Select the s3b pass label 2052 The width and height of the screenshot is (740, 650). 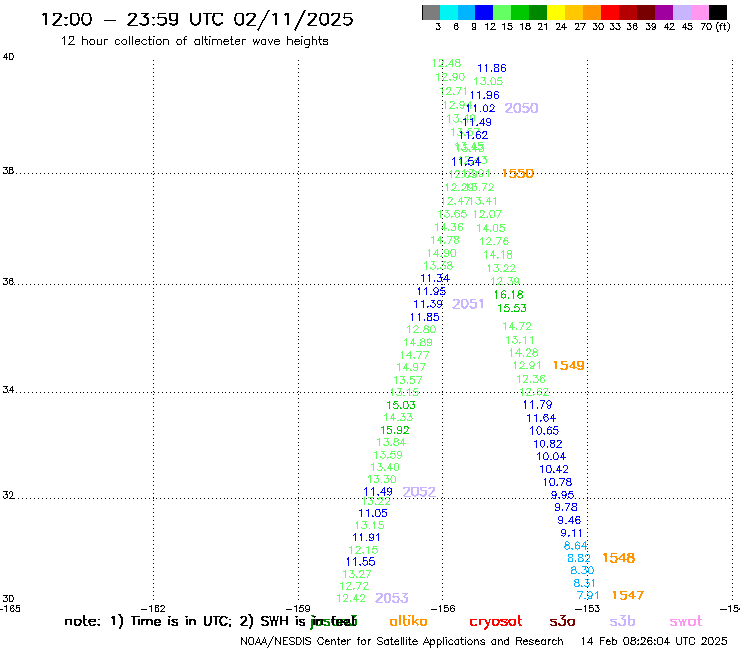tap(419, 492)
